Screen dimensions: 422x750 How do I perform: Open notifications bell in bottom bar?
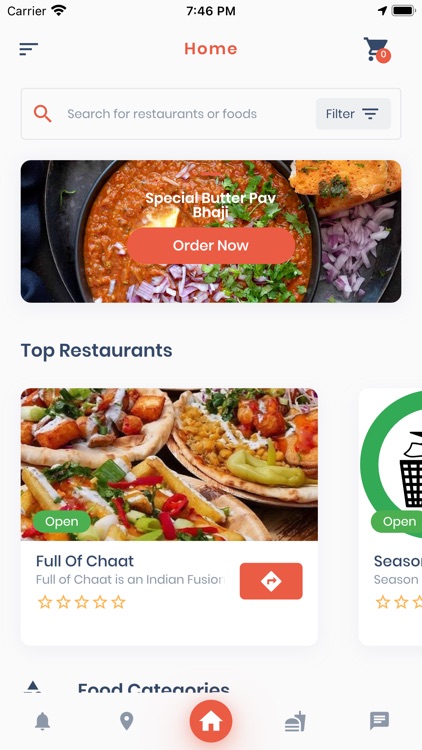click(x=43, y=721)
